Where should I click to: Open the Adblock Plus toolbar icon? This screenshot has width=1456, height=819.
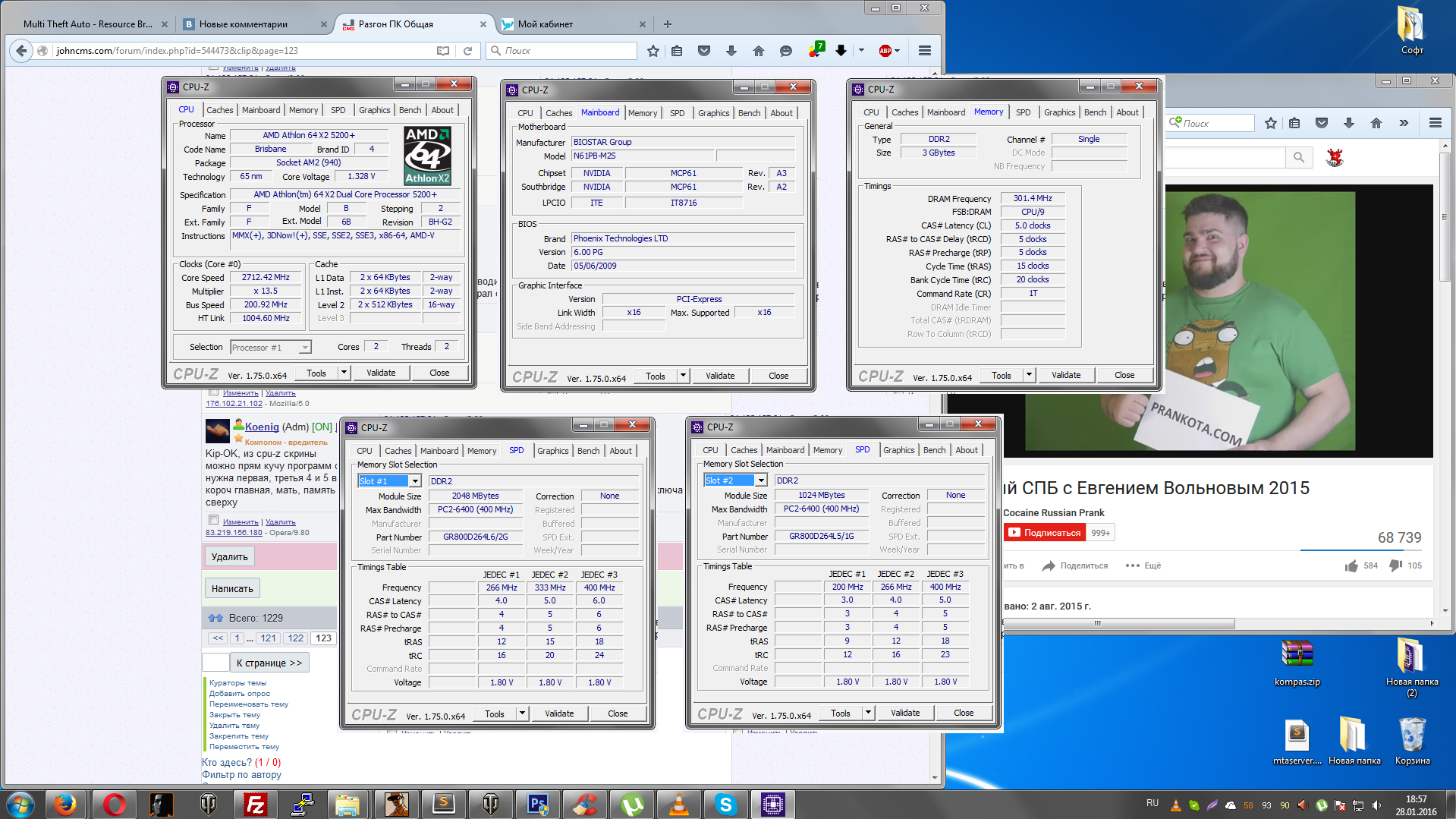coord(885,51)
